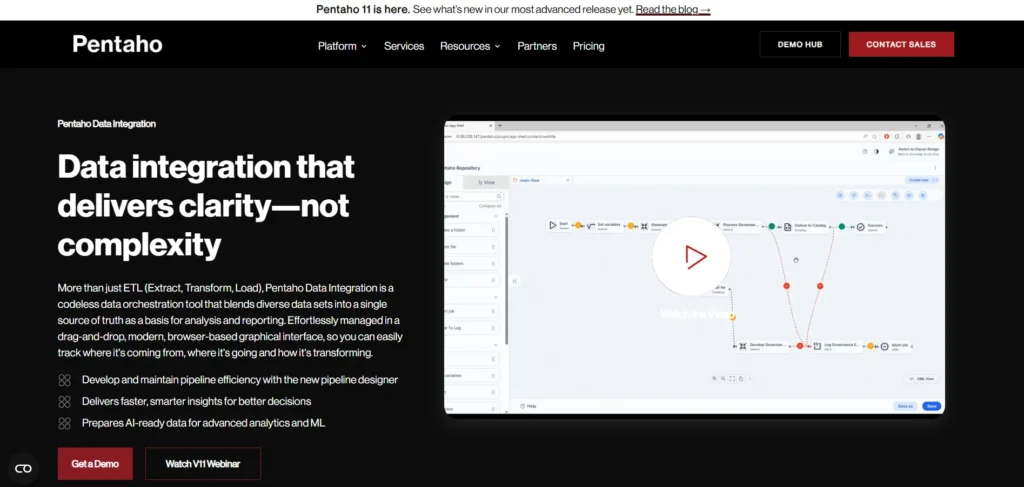Click the blue Save button in preview
This screenshot has width=1024, height=487.
point(931,406)
